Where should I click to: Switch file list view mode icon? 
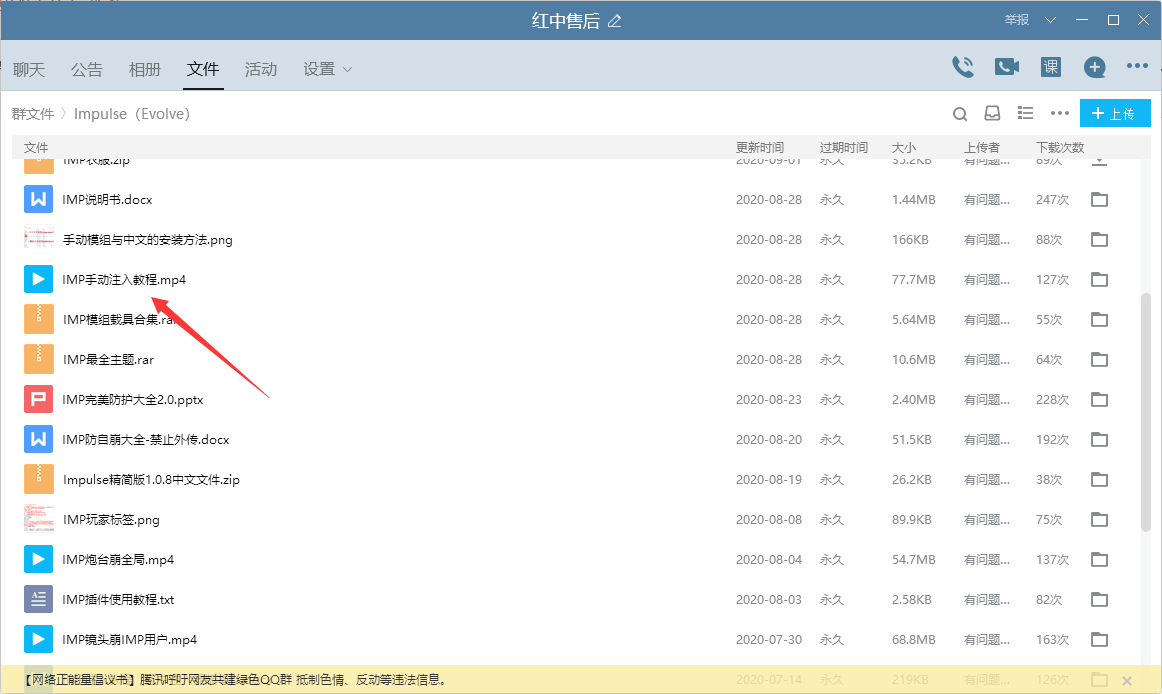click(1026, 113)
